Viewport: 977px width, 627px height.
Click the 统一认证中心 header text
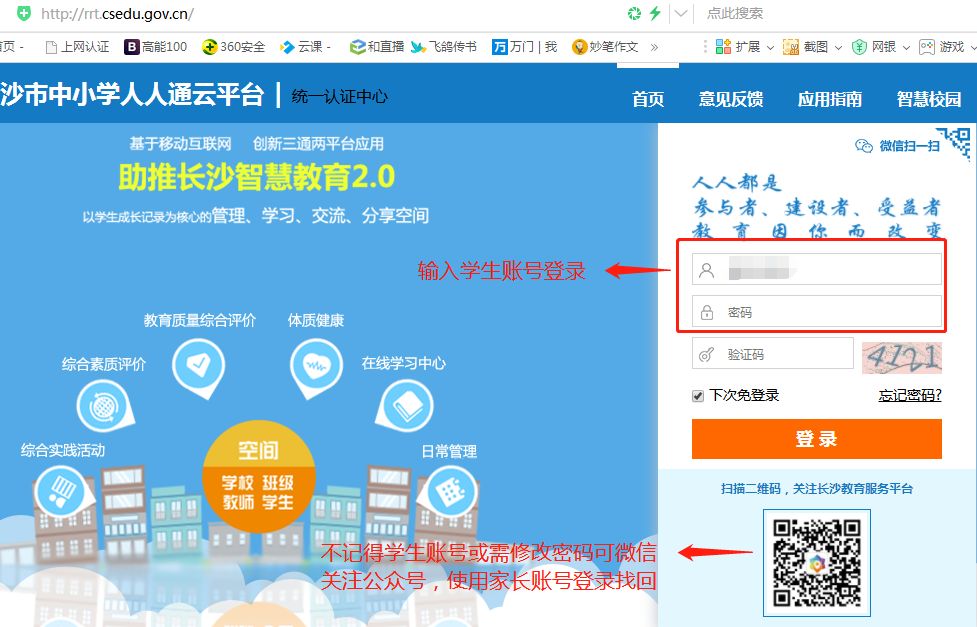pyautogui.click(x=340, y=96)
